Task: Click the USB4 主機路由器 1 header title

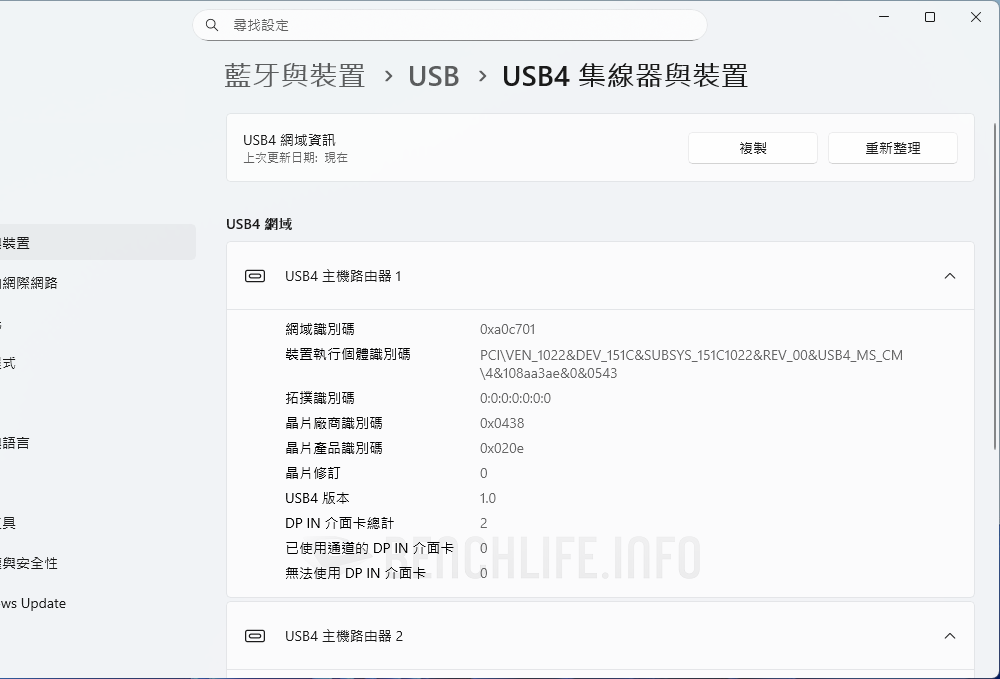Action: coord(343,276)
